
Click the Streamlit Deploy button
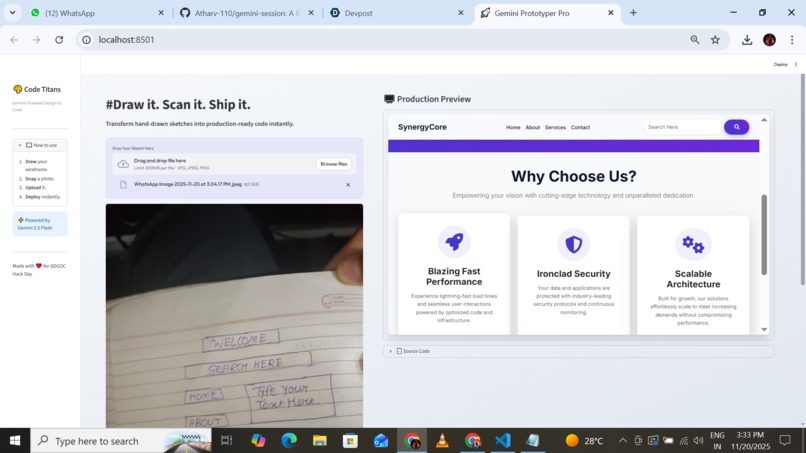click(x=780, y=64)
